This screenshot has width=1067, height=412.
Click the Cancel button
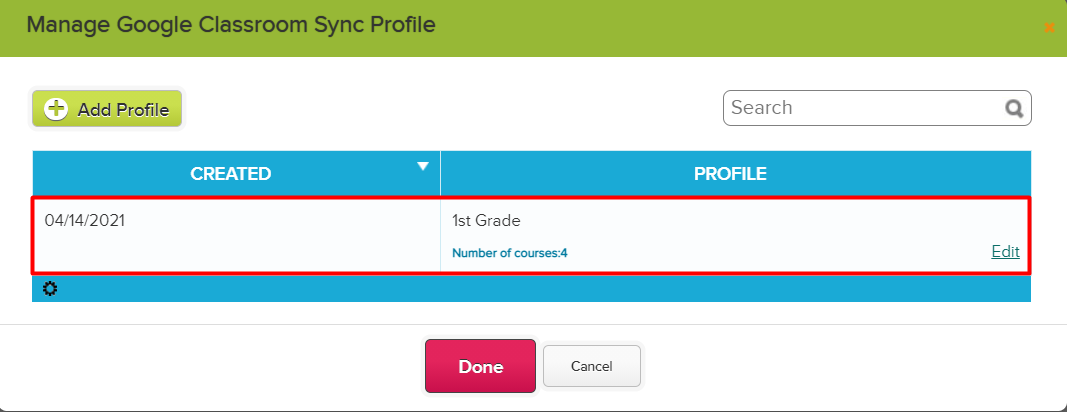tap(591, 366)
